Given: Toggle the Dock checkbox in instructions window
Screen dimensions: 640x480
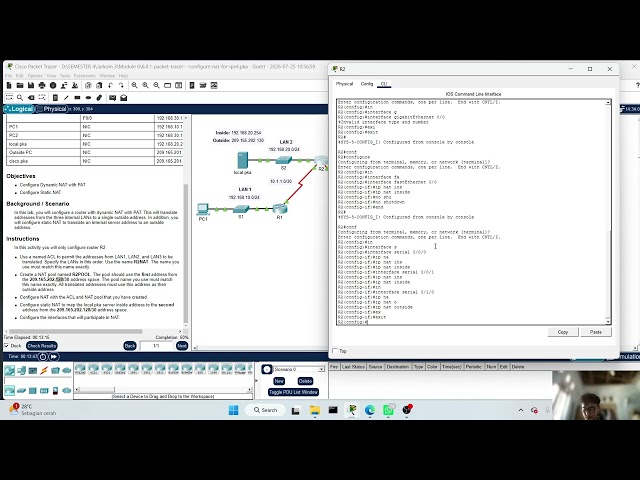Looking at the screenshot, I should point(7,346).
